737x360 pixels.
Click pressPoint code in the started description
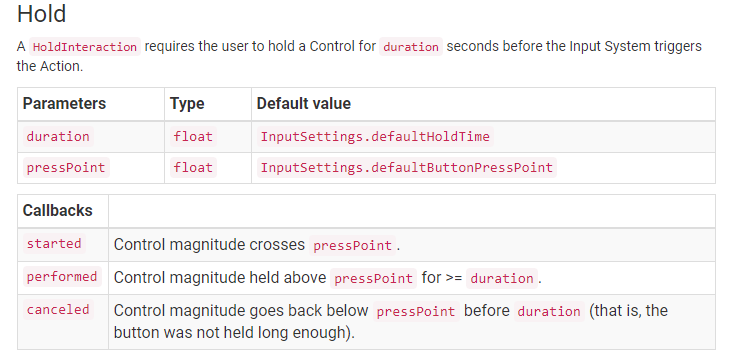coord(353,245)
